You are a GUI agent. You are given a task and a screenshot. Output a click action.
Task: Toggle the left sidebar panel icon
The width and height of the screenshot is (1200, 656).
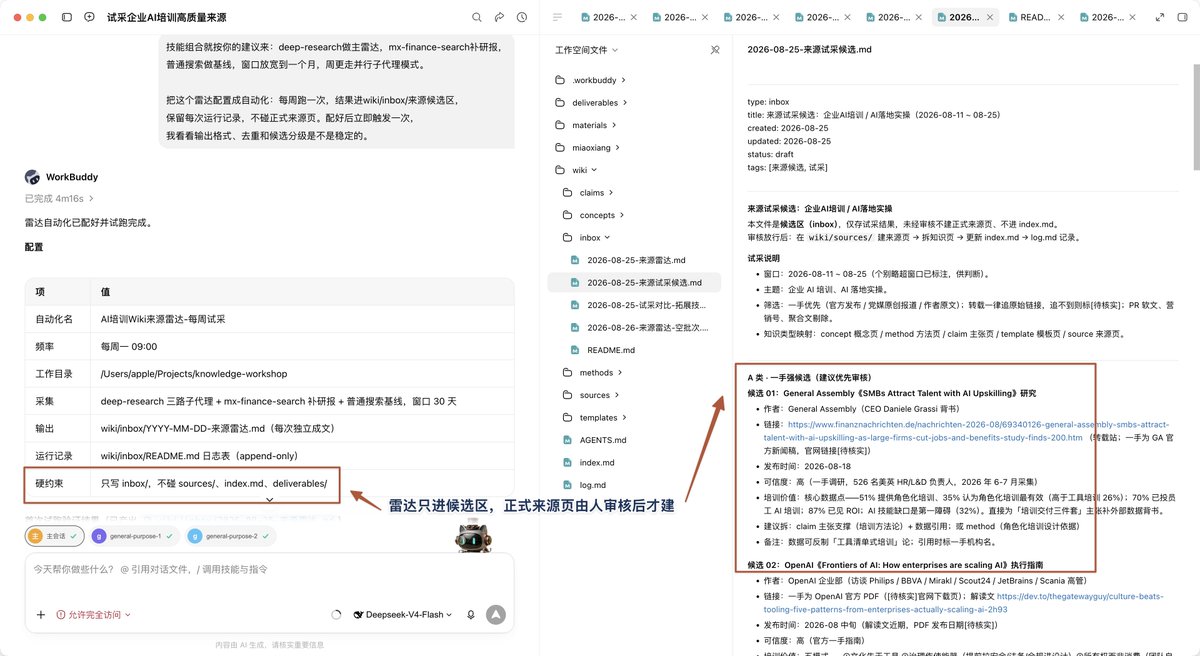[67, 17]
